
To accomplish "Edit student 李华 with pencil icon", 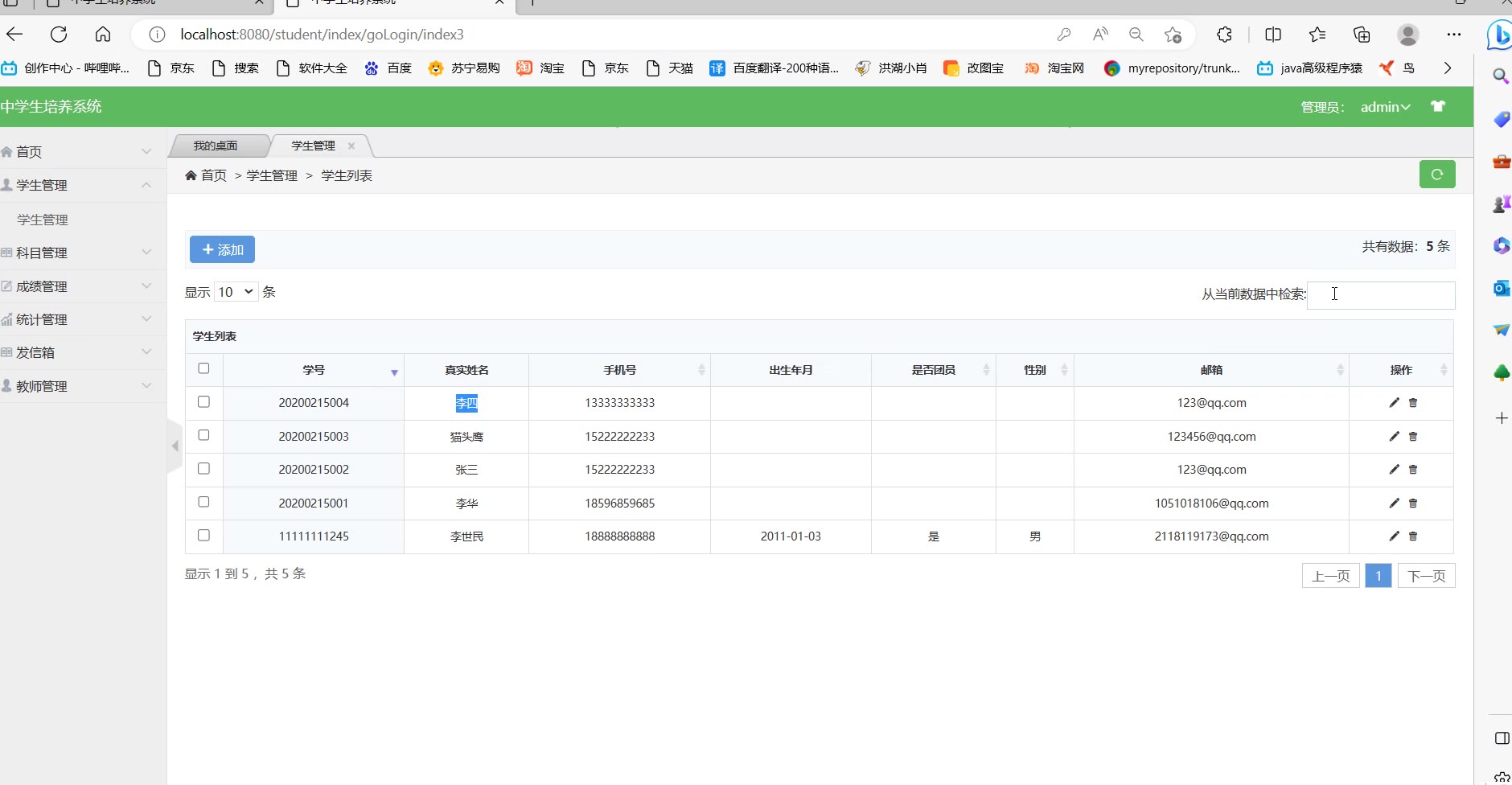I will click(1394, 503).
